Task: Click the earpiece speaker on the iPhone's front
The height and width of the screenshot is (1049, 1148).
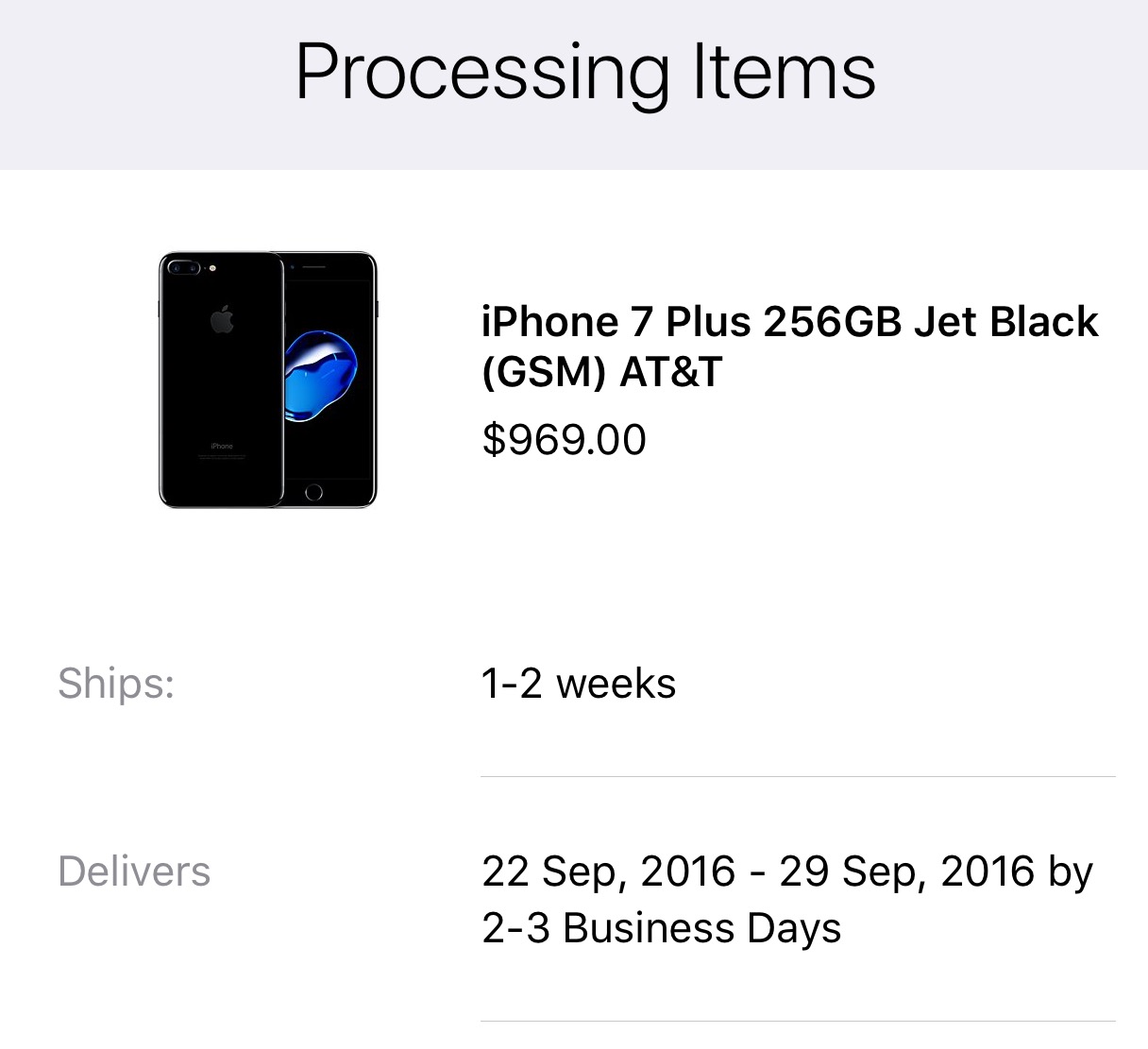Action: [313, 266]
